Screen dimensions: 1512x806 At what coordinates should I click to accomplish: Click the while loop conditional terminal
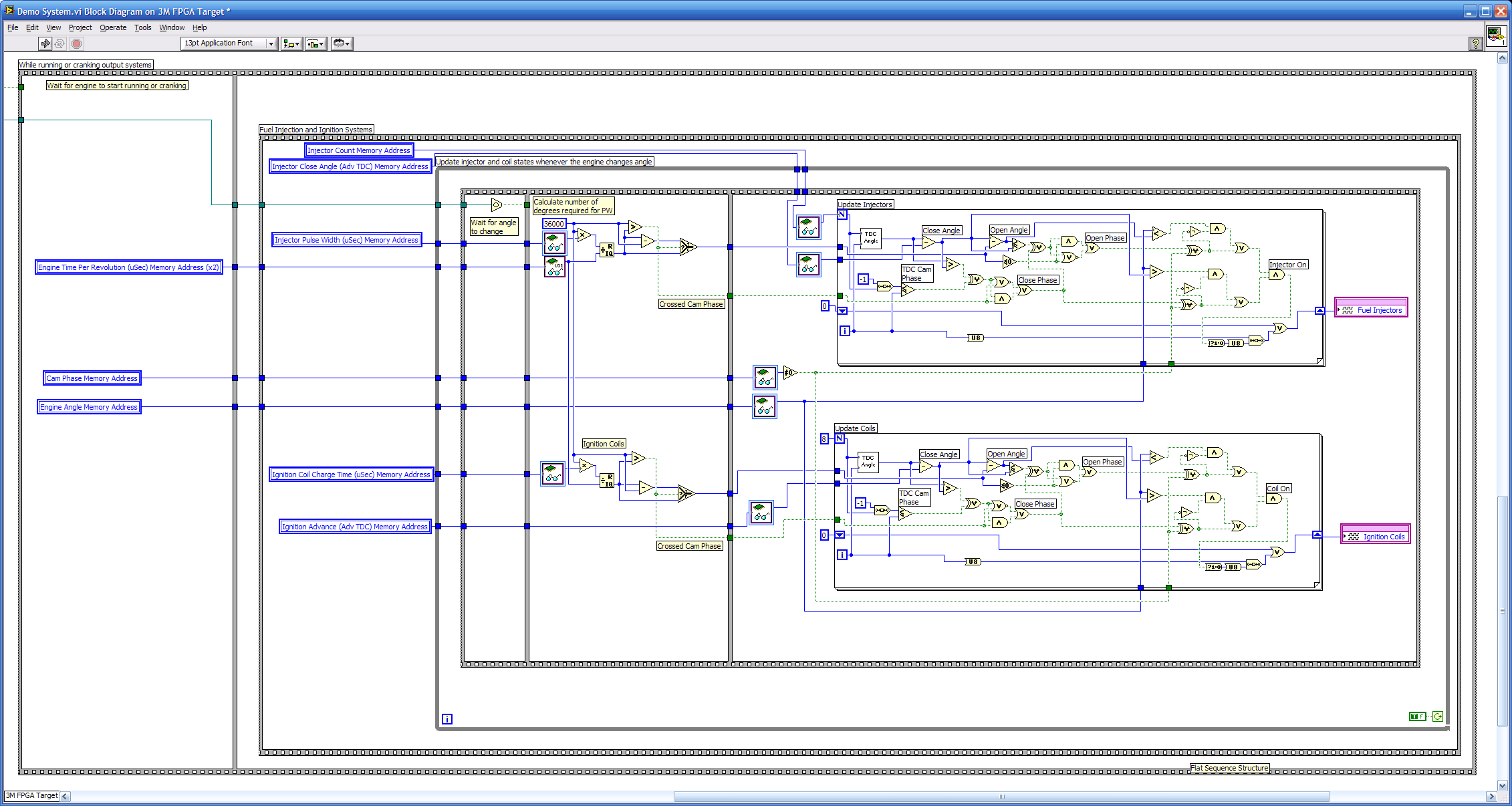pyautogui.click(x=1437, y=716)
